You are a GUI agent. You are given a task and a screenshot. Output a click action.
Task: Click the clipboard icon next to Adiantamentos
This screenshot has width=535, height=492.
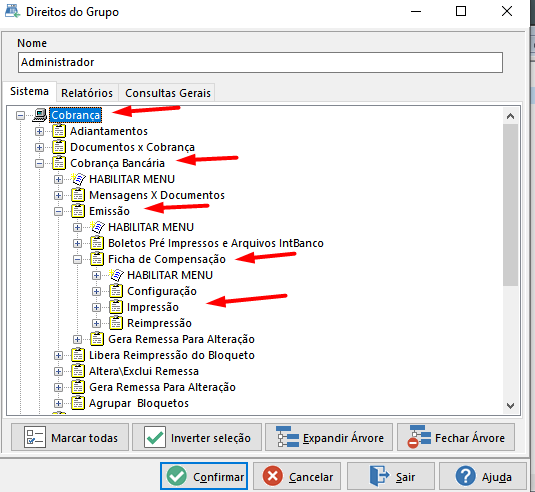pyautogui.click(x=59, y=131)
